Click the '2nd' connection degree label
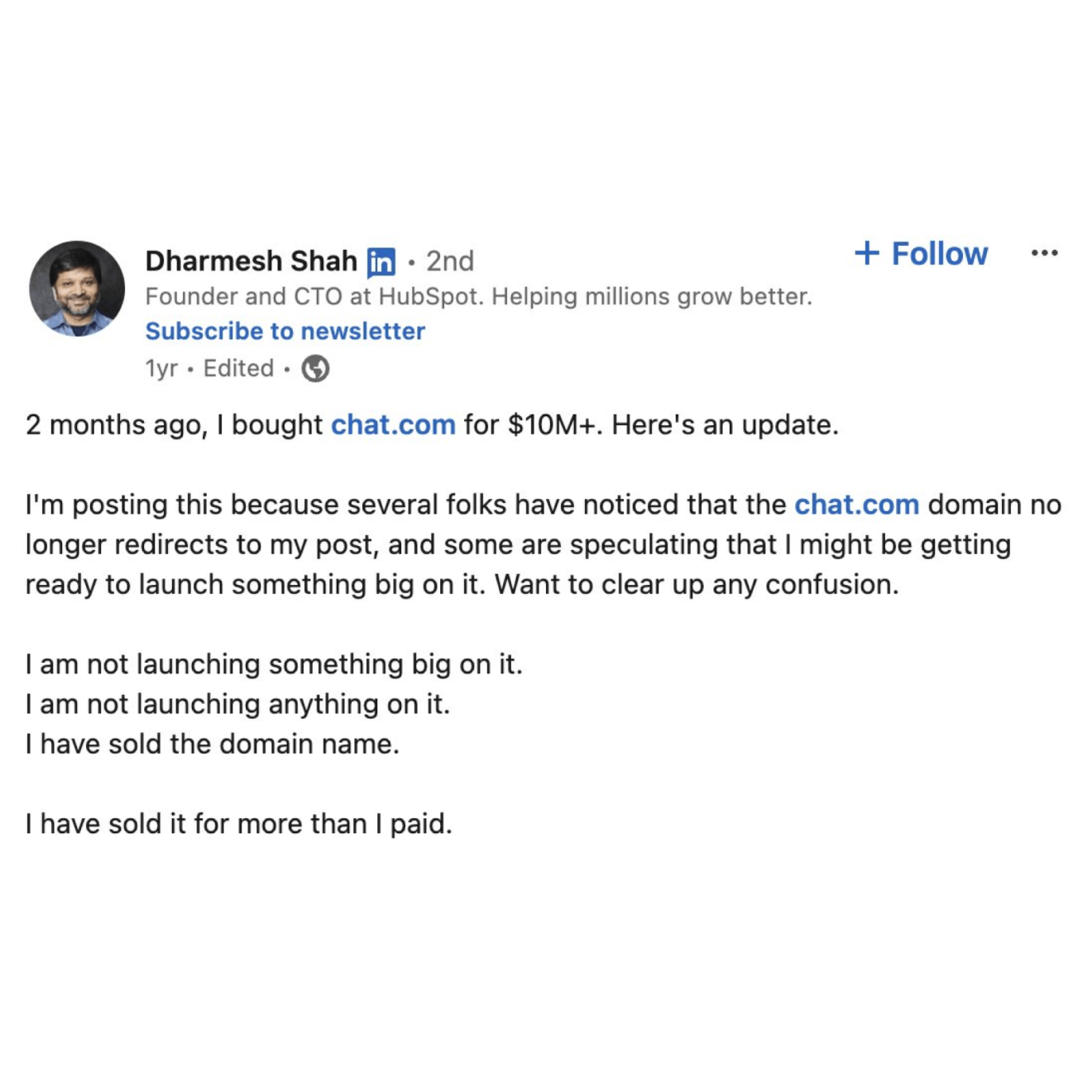 pyautogui.click(x=450, y=261)
